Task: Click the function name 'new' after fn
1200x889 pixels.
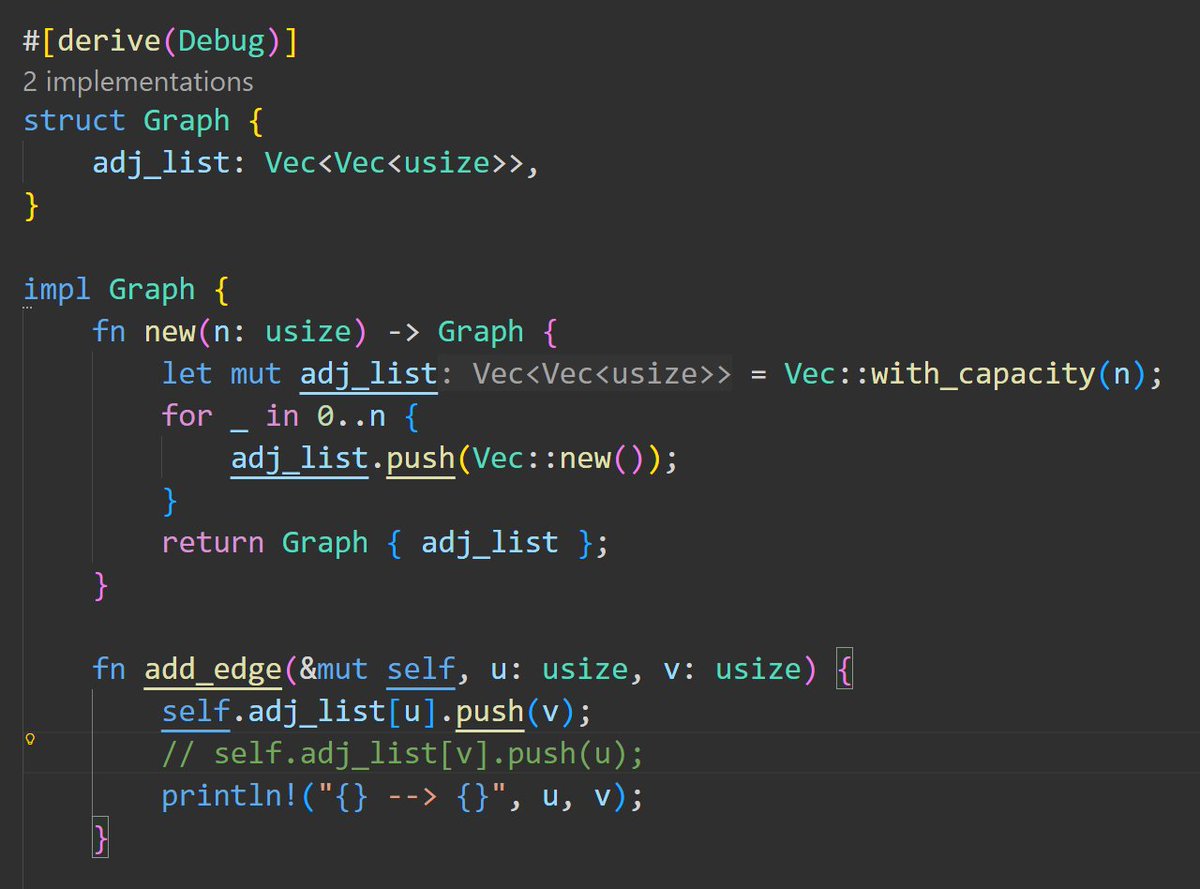Action: coord(170,332)
